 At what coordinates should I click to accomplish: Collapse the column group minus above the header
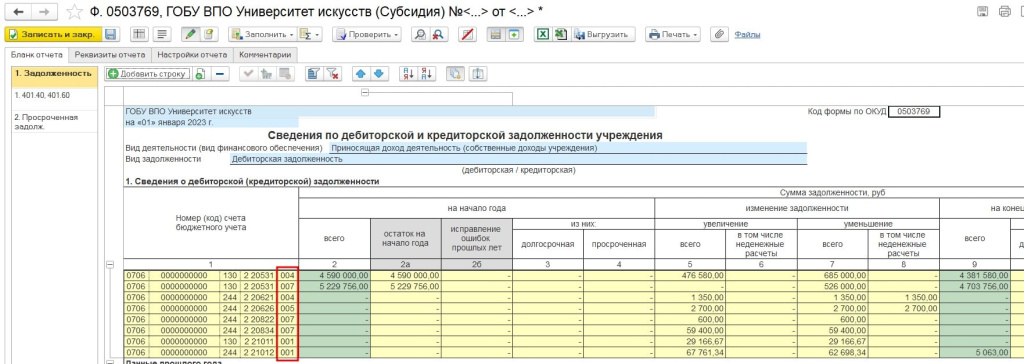365,93
